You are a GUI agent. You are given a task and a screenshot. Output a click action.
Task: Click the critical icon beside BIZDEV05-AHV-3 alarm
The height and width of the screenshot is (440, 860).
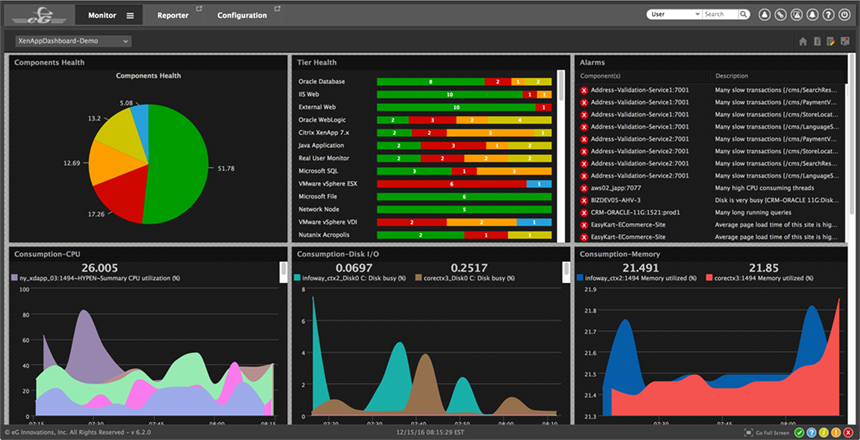tap(584, 200)
